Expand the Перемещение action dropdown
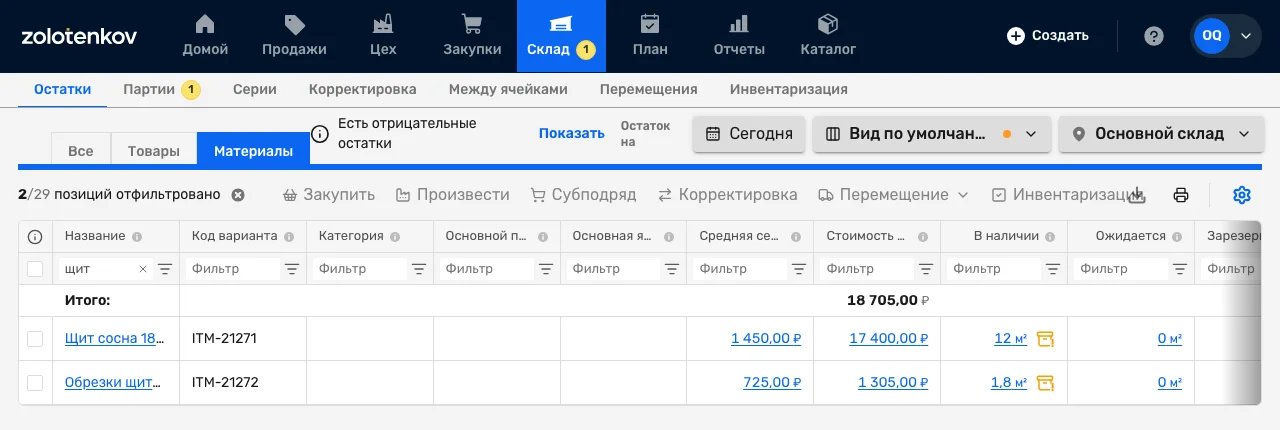Screen dimensions: 1280x430 pyautogui.click(x=893, y=195)
